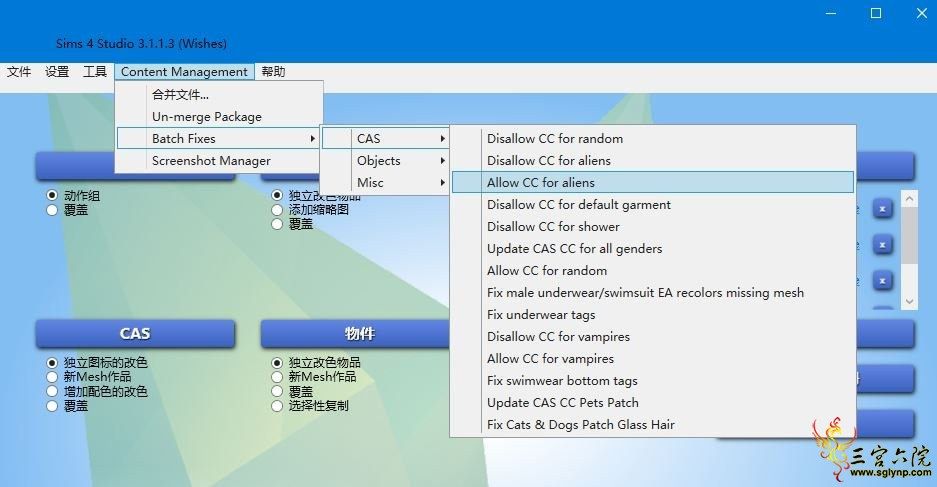Close the Sims 4 Studio window

(921, 13)
